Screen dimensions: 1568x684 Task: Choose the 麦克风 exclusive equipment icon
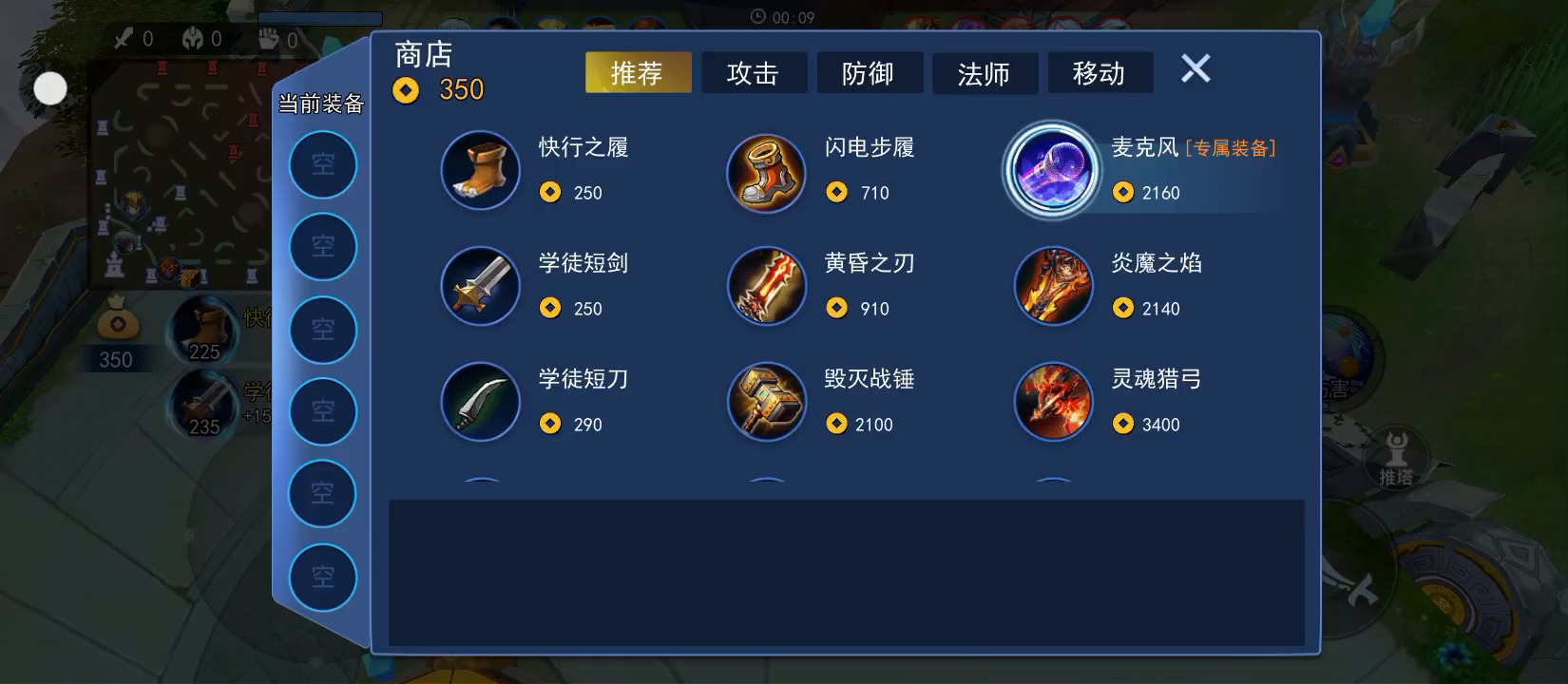point(1052,171)
